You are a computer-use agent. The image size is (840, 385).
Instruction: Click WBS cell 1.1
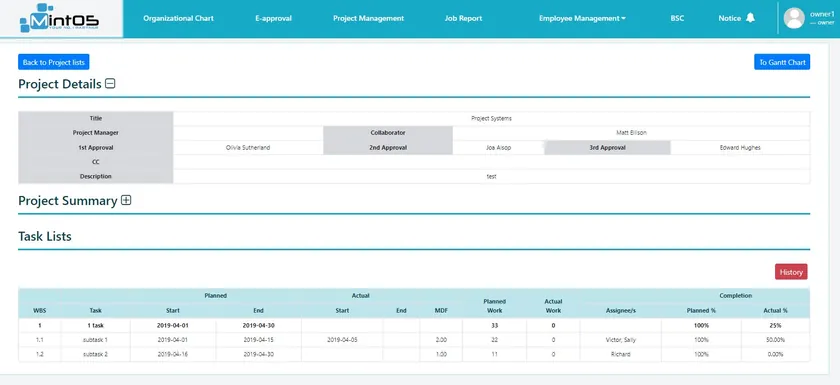click(x=40, y=339)
